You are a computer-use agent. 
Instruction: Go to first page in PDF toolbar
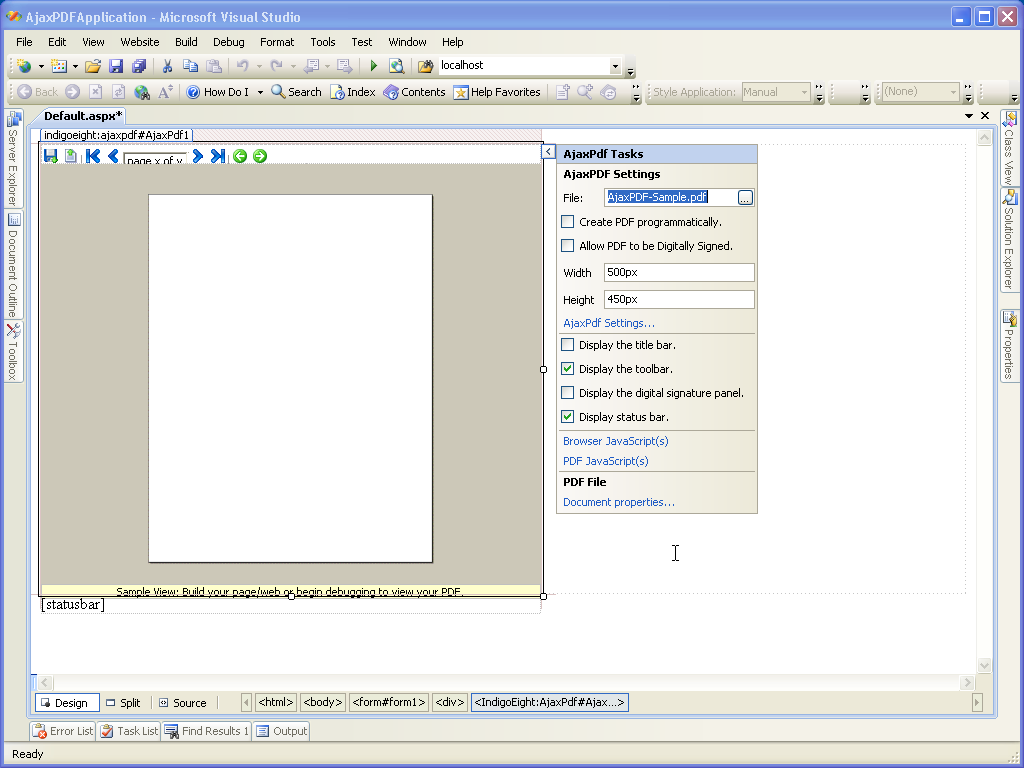pyautogui.click(x=93, y=156)
